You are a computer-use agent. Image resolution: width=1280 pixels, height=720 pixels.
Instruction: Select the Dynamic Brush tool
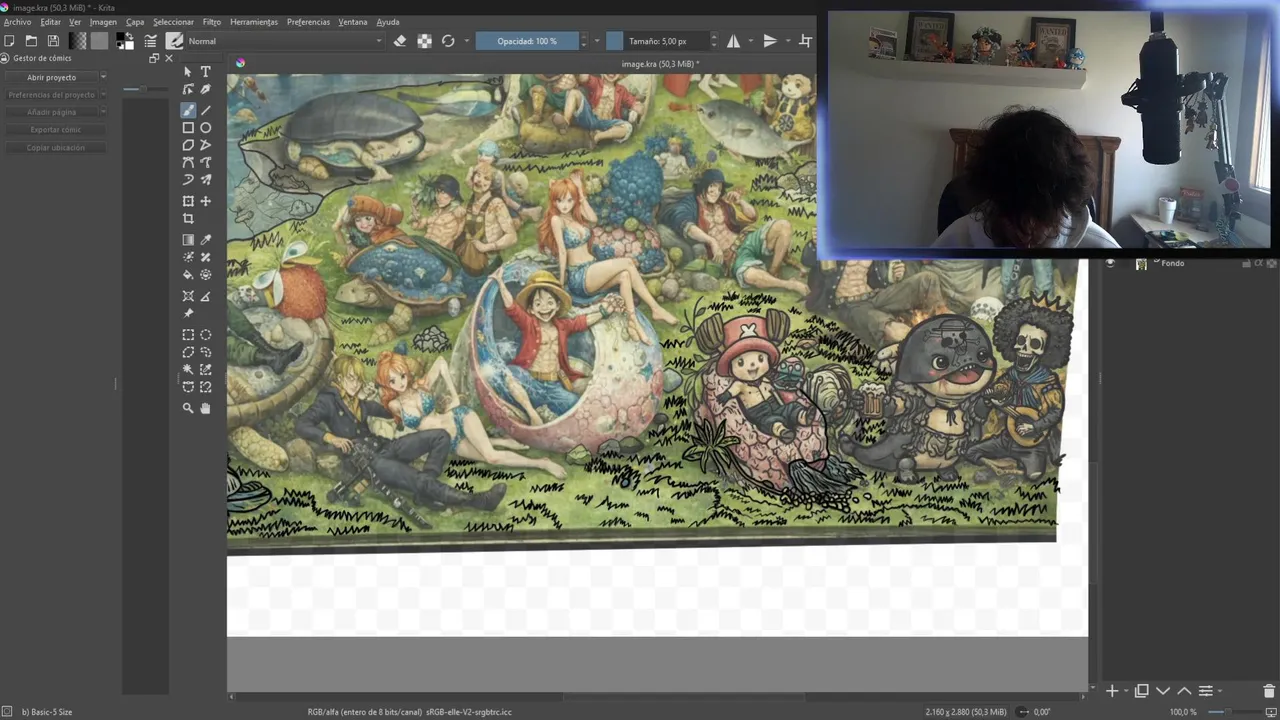188,180
